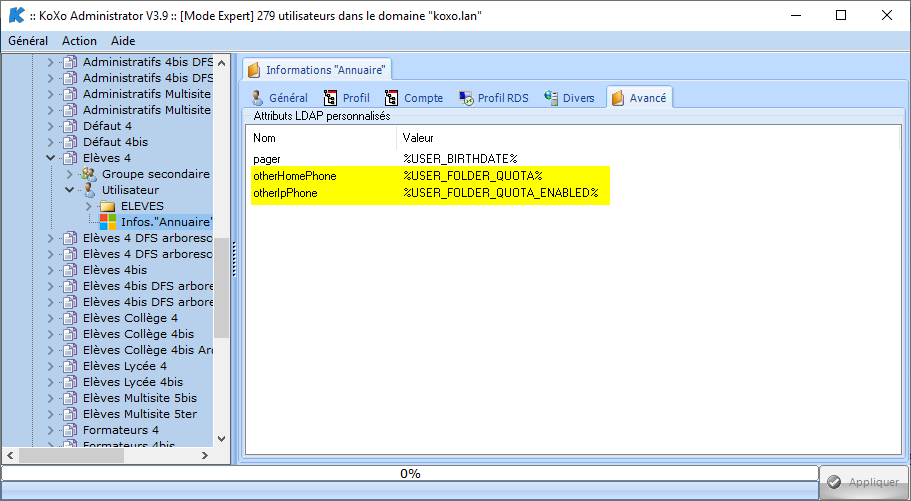The height and width of the screenshot is (501, 911).
Task: Switch to the Profil tab
Action: click(347, 98)
